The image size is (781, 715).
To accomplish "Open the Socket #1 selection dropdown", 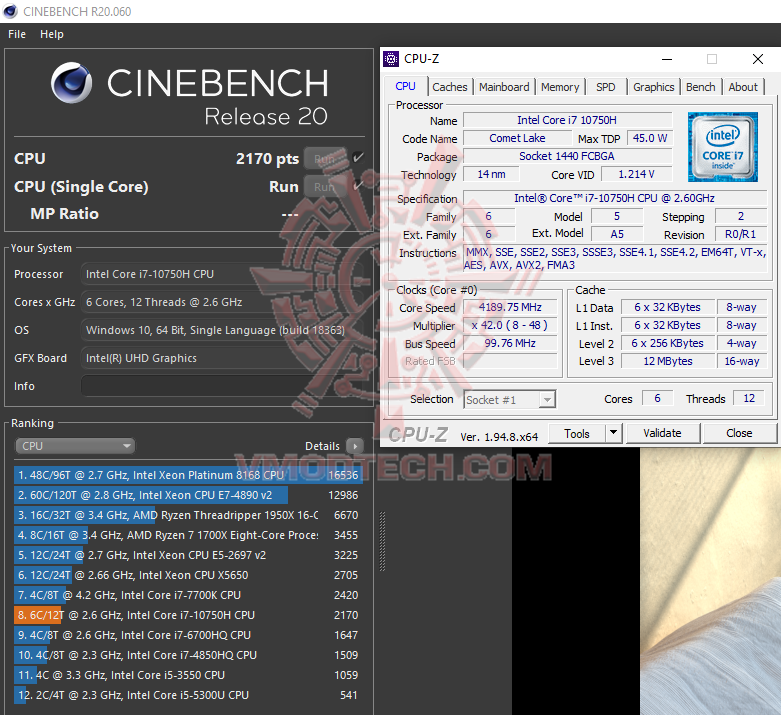I will point(510,400).
